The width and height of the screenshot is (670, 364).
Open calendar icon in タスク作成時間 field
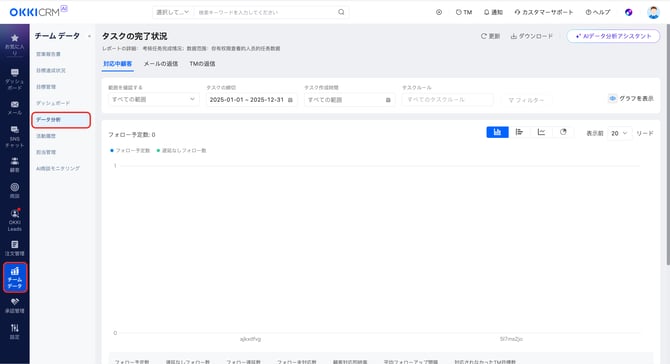click(x=388, y=100)
